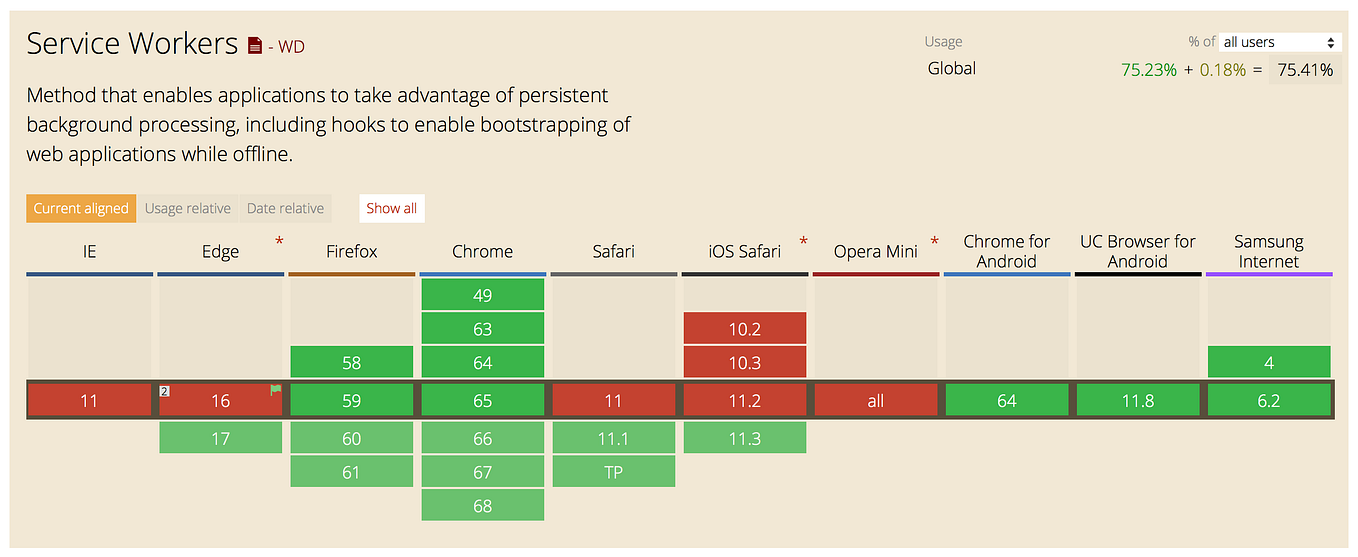The width and height of the screenshot is (1358, 557).
Task: Click the Opera Mini all cell
Action: pos(875,400)
